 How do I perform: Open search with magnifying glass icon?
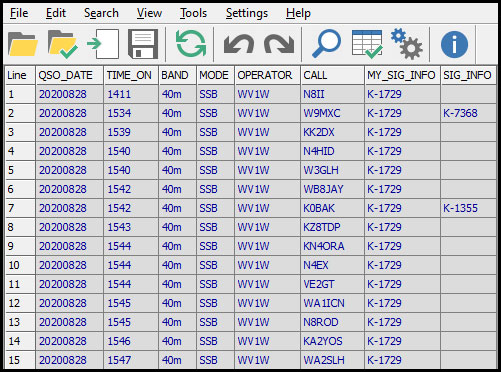[326, 44]
